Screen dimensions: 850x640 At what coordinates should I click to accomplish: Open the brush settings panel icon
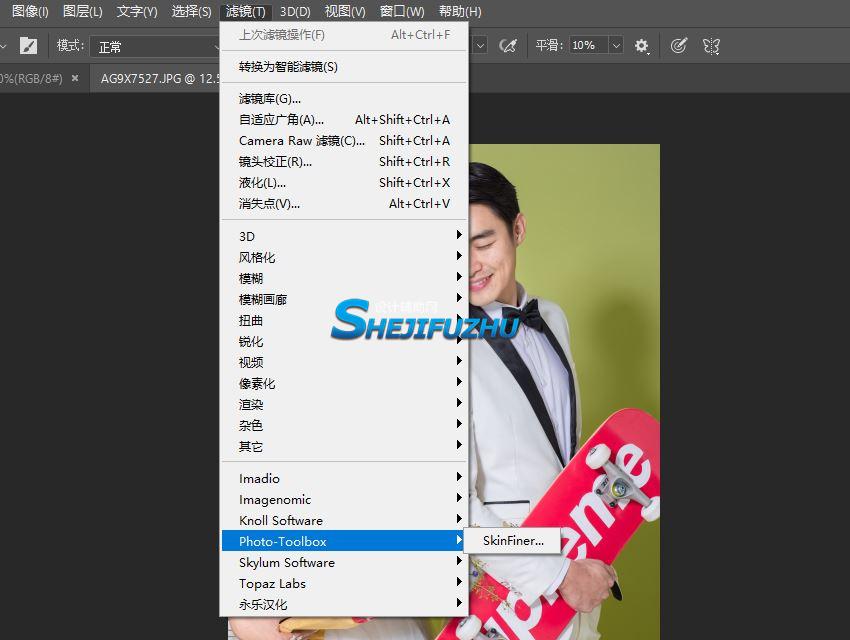(x=28, y=46)
